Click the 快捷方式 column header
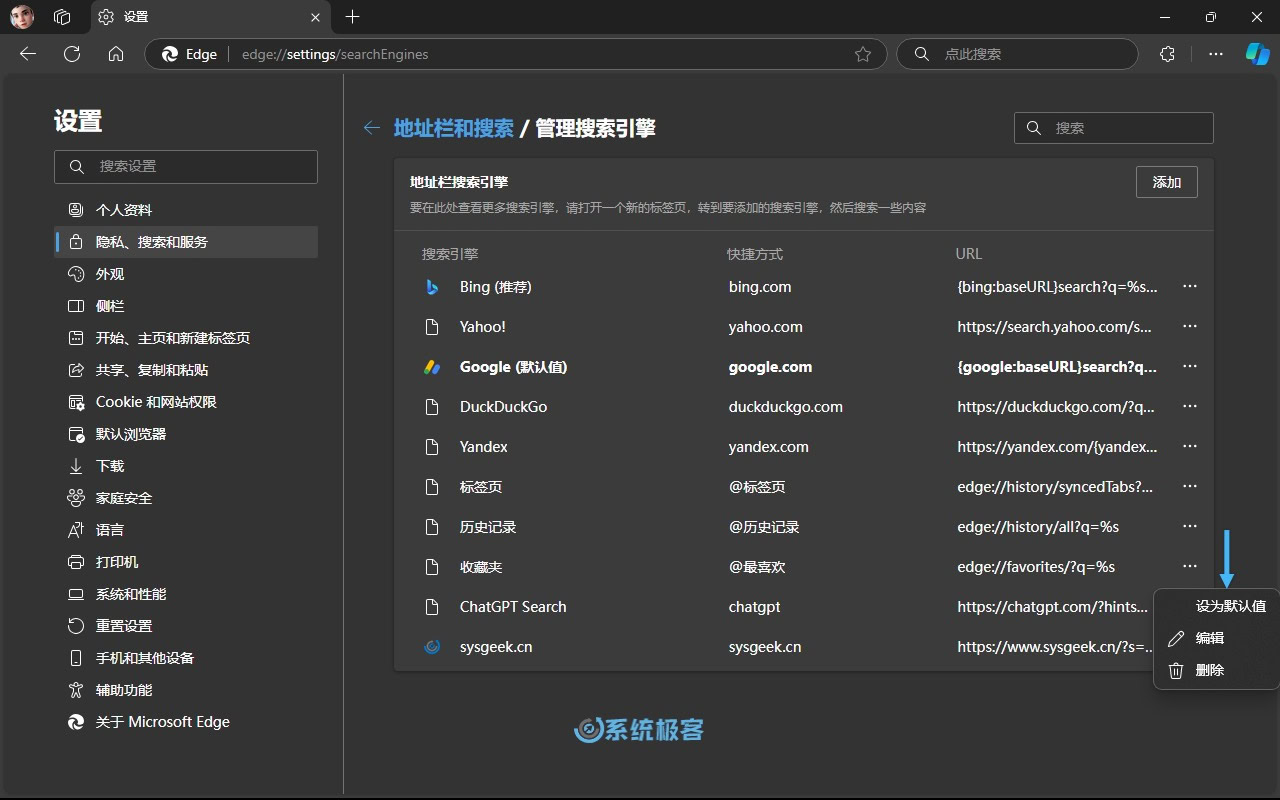The image size is (1280, 800). [755, 254]
